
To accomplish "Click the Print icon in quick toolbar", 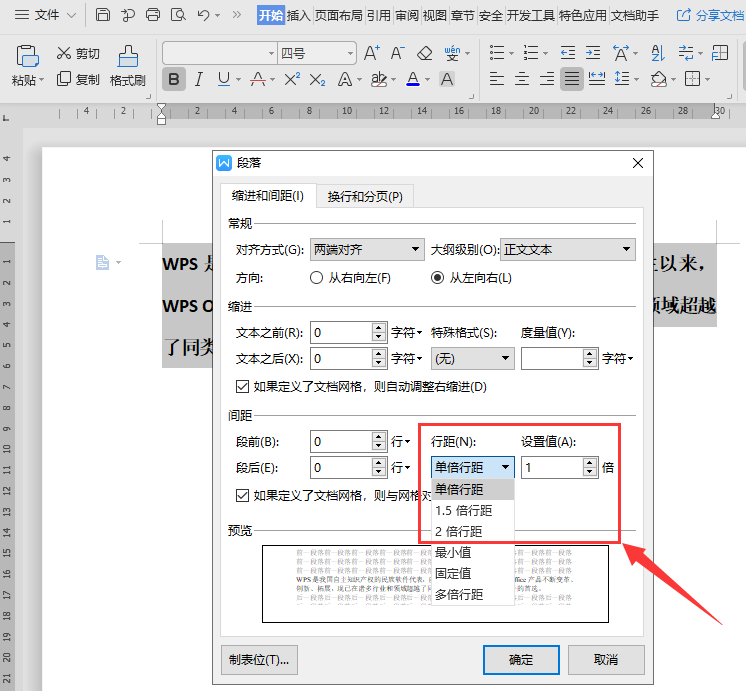I will (x=153, y=15).
